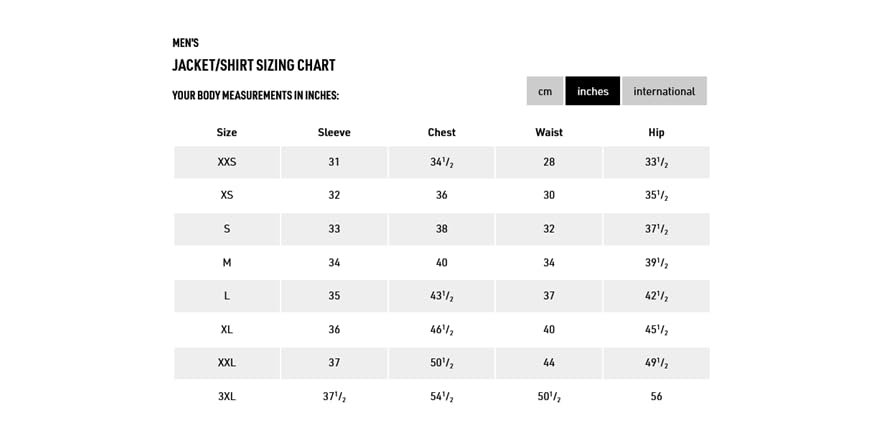Click the Hip column header
The image size is (882, 441).
(656, 132)
